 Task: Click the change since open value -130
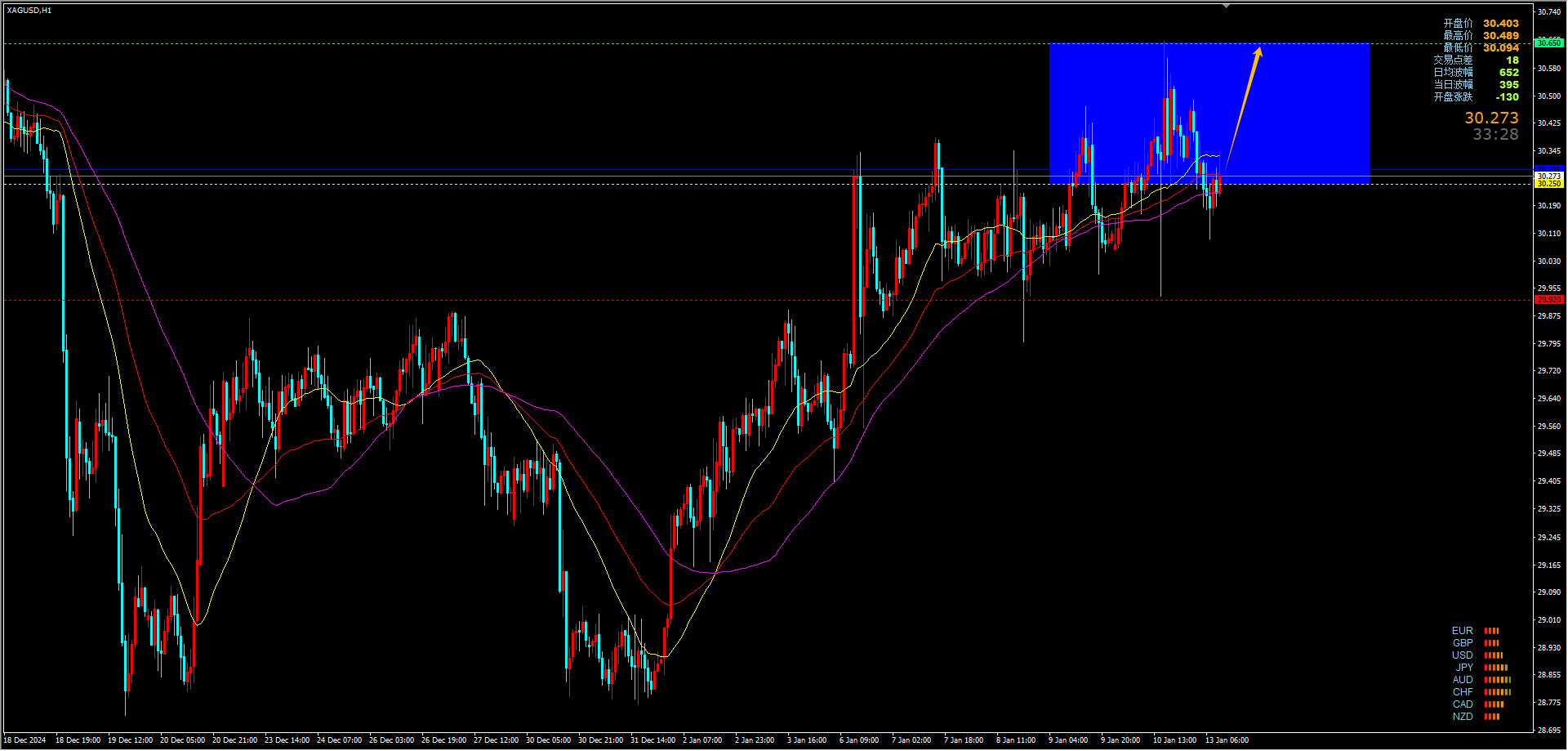point(1508,97)
